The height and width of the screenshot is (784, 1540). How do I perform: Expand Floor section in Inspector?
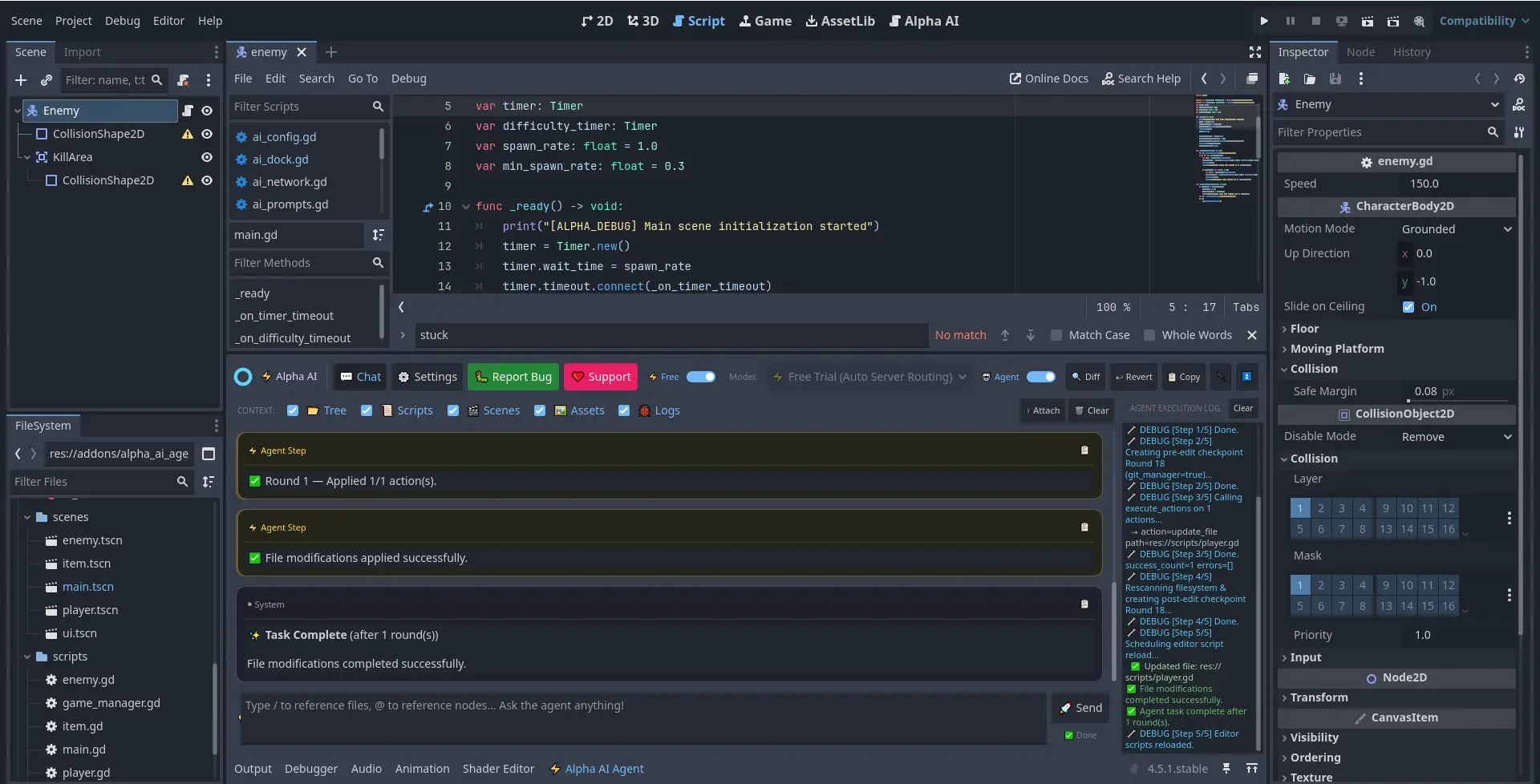click(1304, 329)
